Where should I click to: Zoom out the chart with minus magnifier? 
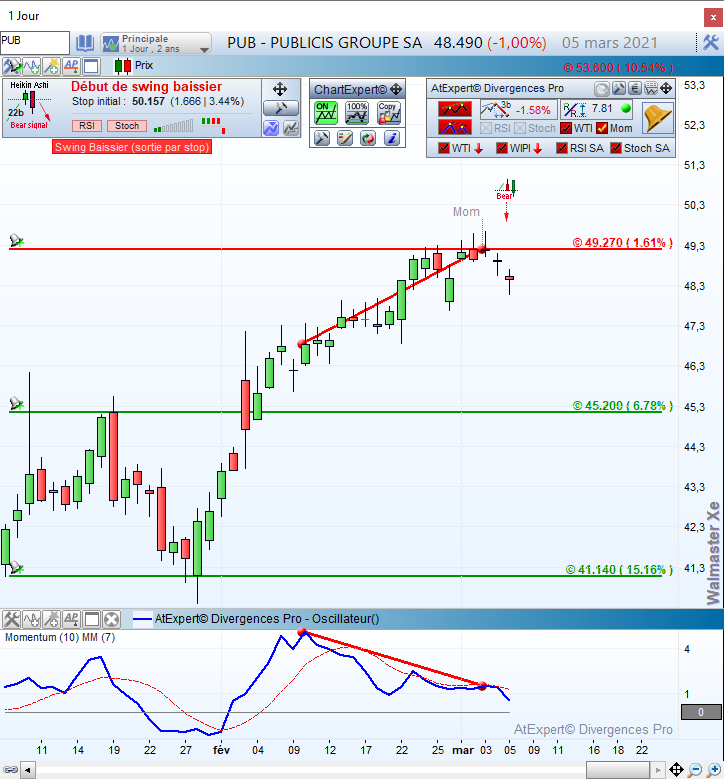[x=696, y=770]
